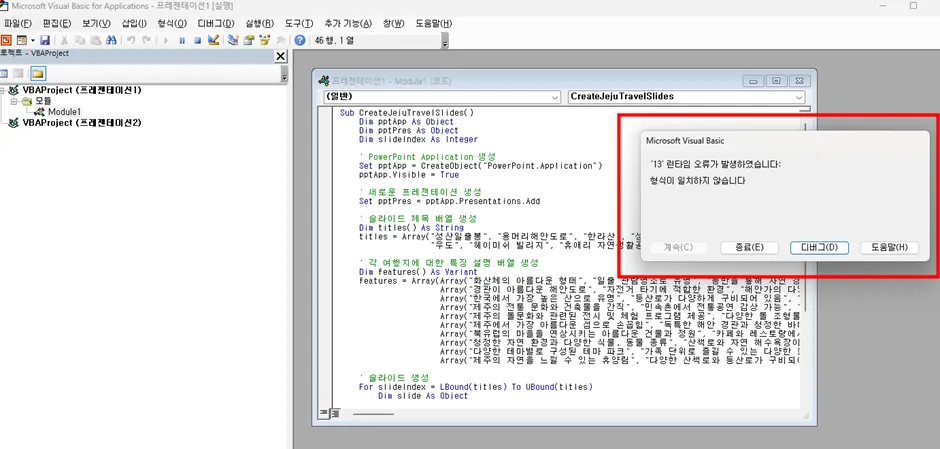The width and height of the screenshot is (940, 449).
Task: Click the Toolbox toolbar icon
Action: click(x=280, y=40)
